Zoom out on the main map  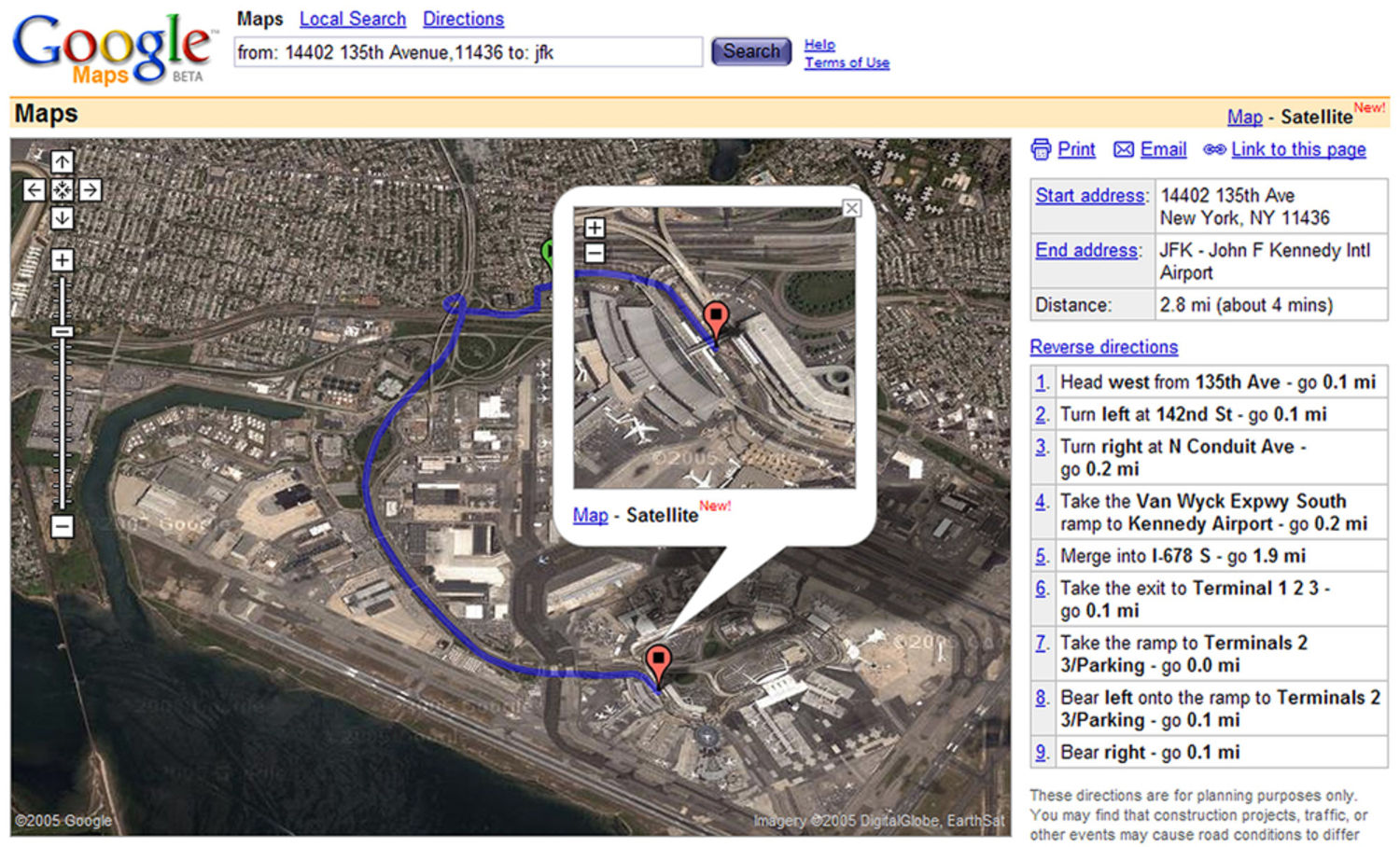pos(62,527)
